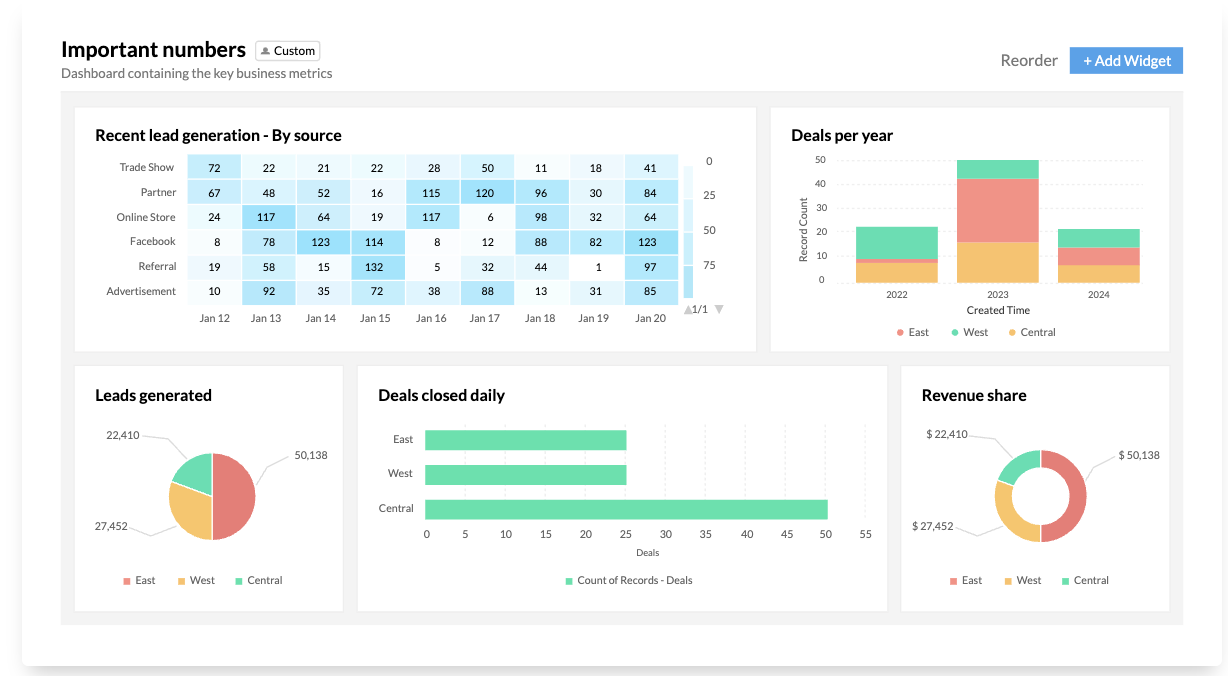Click the Trade Show row label in the heatmap
The image size is (1228, 676).
pos(146,167)
